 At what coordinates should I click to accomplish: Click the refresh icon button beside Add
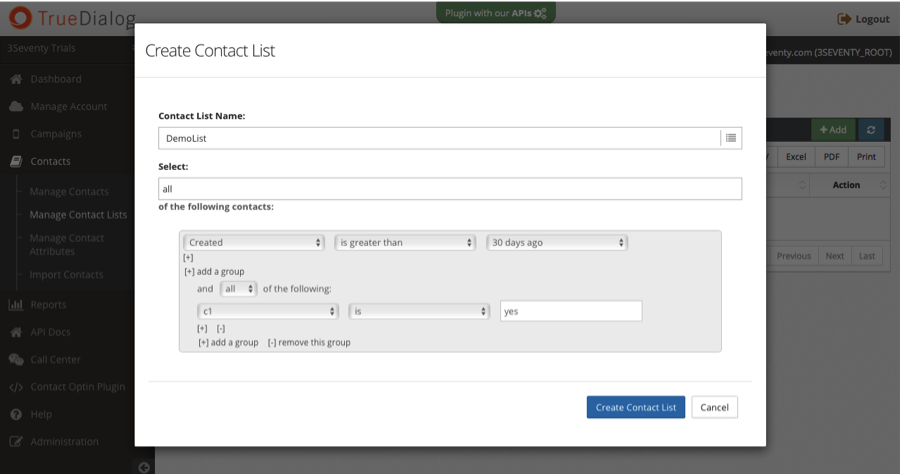click(871, 130)
